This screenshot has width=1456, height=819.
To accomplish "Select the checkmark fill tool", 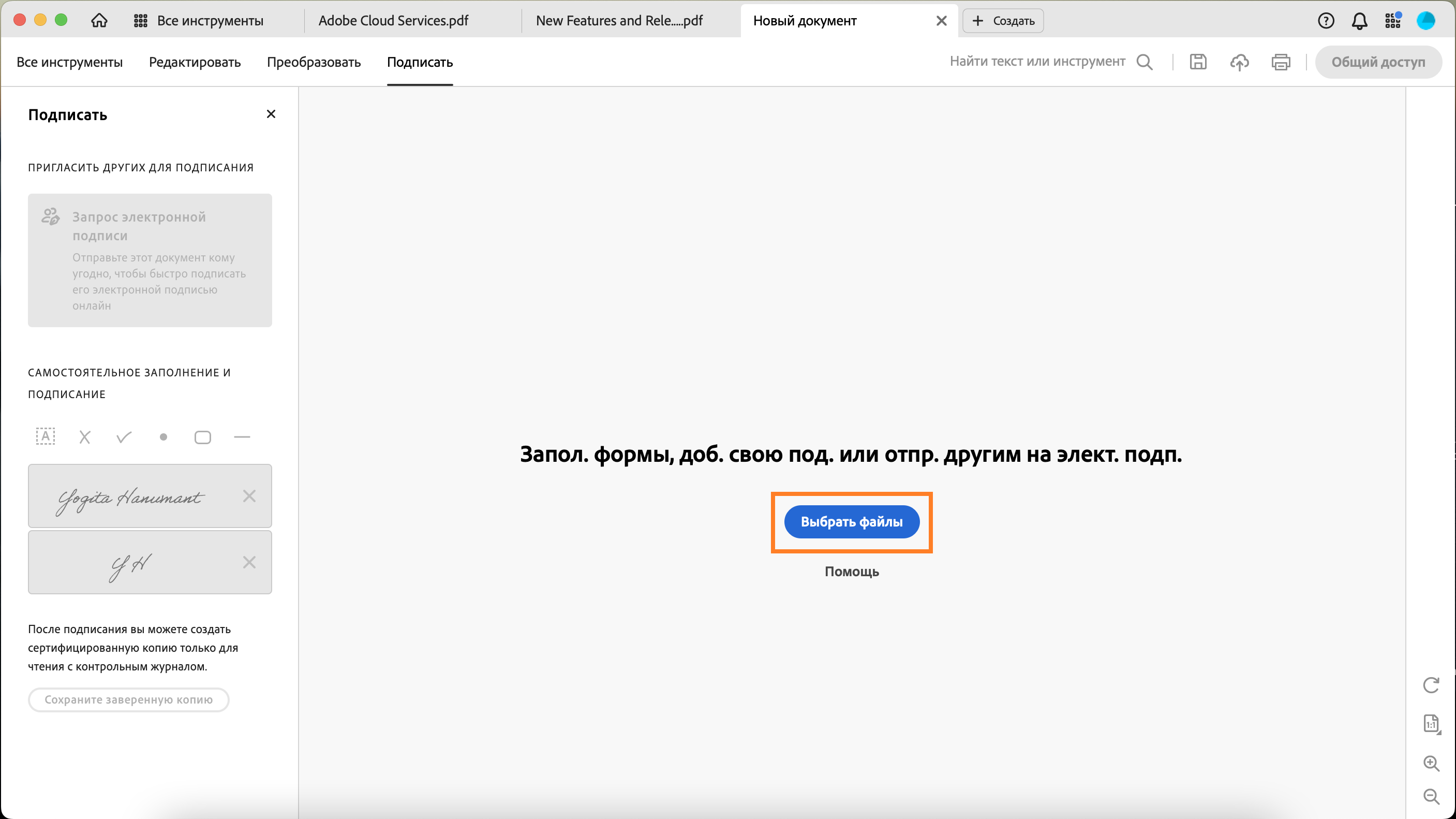I will coord(124,436).
